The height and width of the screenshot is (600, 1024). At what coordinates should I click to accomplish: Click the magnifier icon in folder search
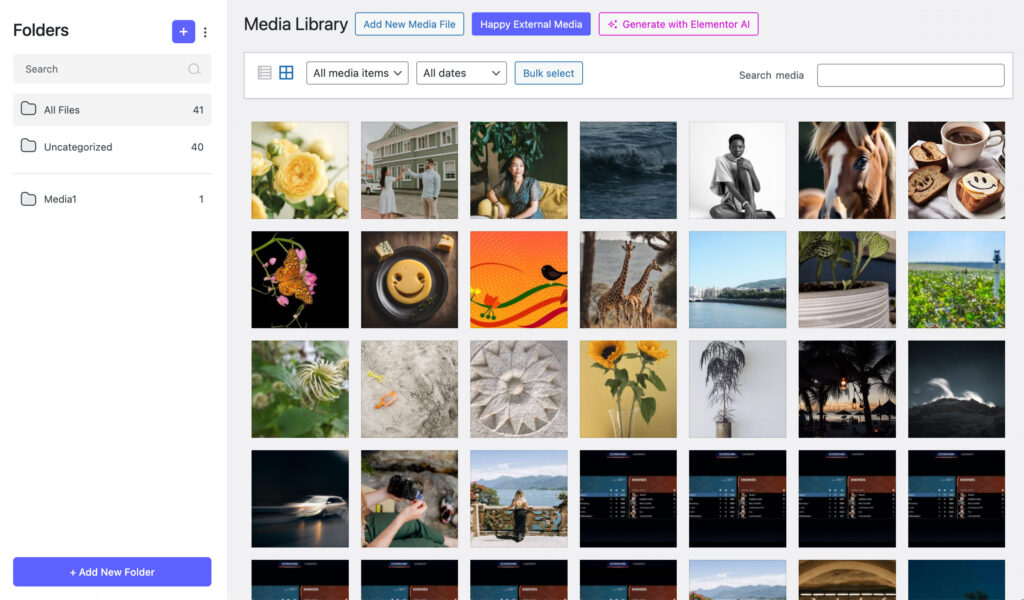[194, 69]
